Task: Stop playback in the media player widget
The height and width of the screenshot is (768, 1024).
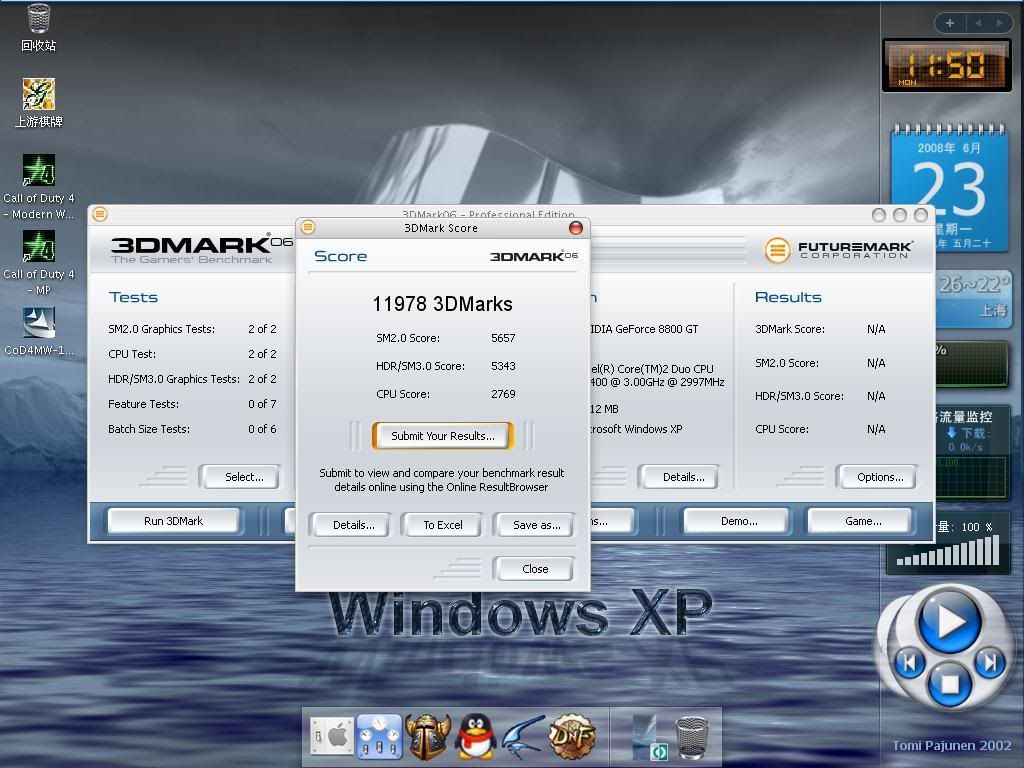Action: [949, 684]
